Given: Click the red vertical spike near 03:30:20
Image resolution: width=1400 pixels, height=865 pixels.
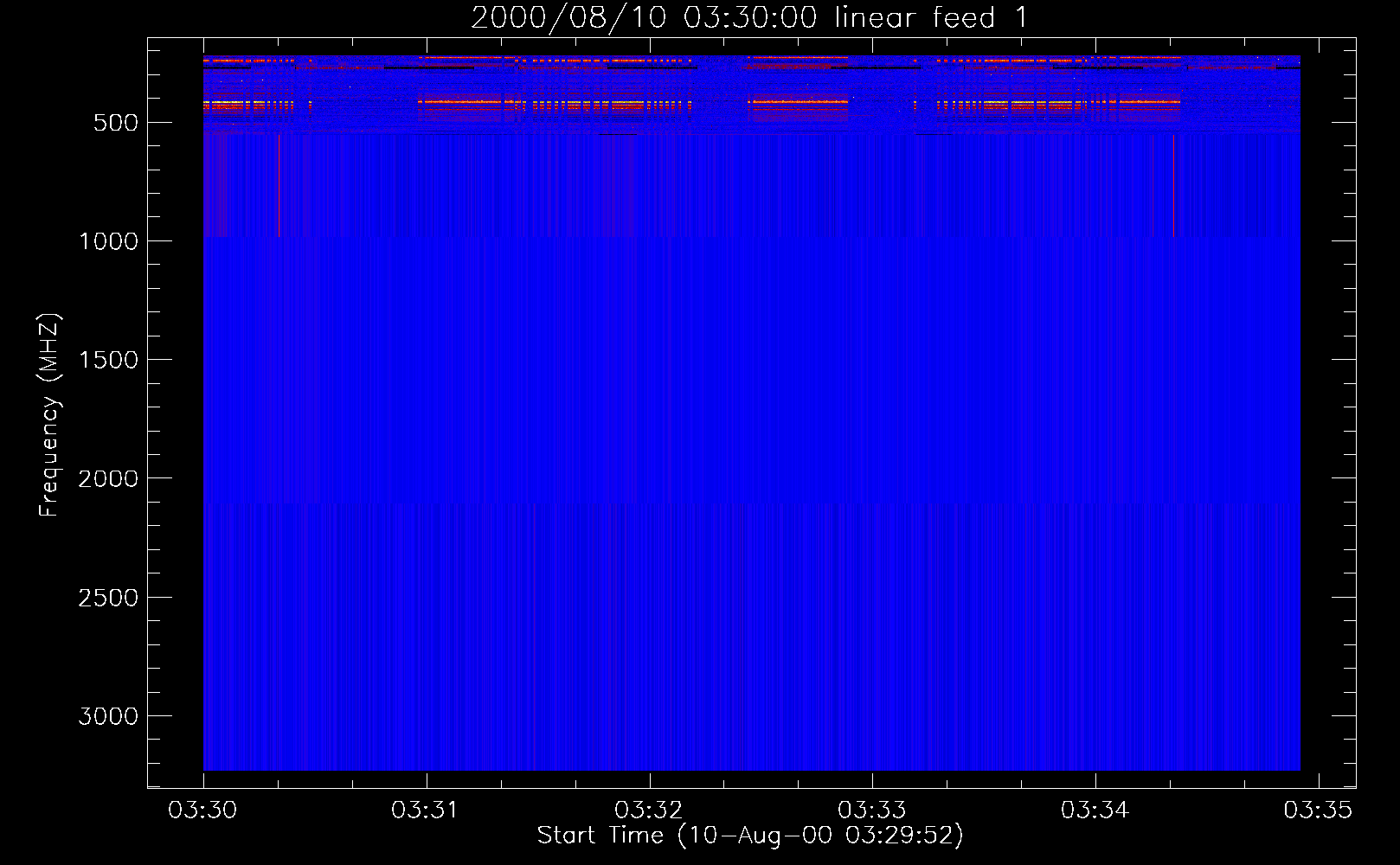Looking at the screenshot, I should tap(279, 185).
